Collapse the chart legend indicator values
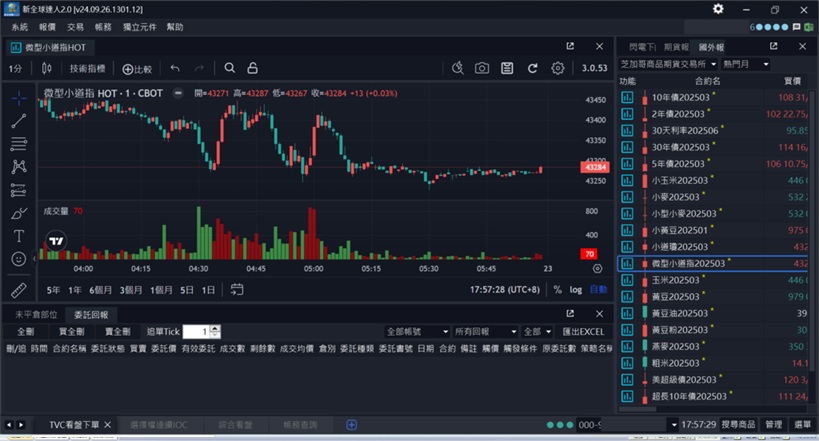Viewport: 819px width, 441px height. [x=178, y=93]
